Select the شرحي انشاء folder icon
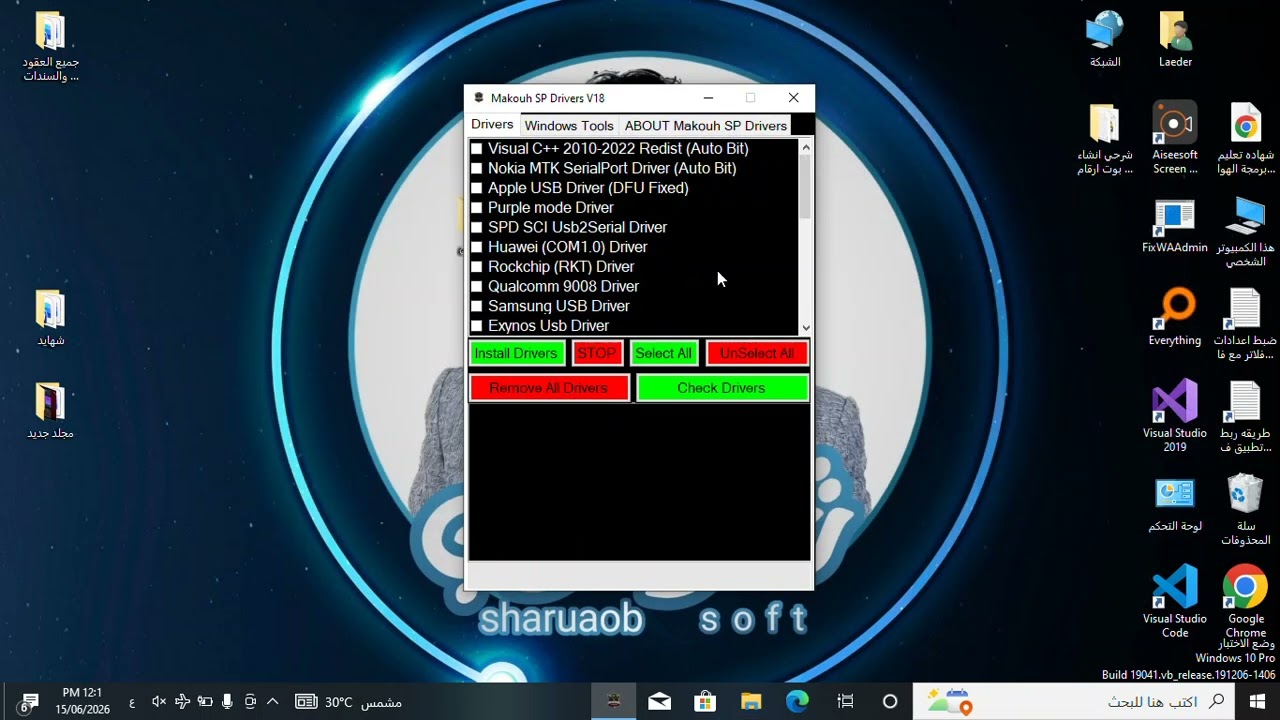Image resolution: width=1280 pixels, height=720 pixels. point(1105,137)
